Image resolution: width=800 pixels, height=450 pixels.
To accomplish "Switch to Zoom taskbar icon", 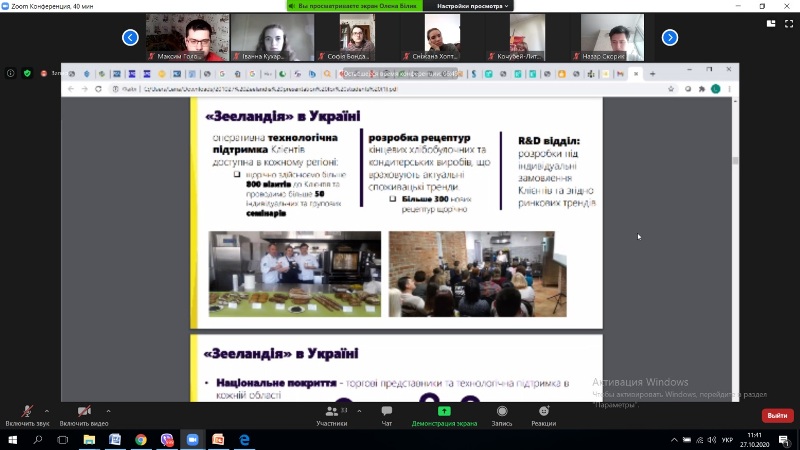I will tap(192, 440).
